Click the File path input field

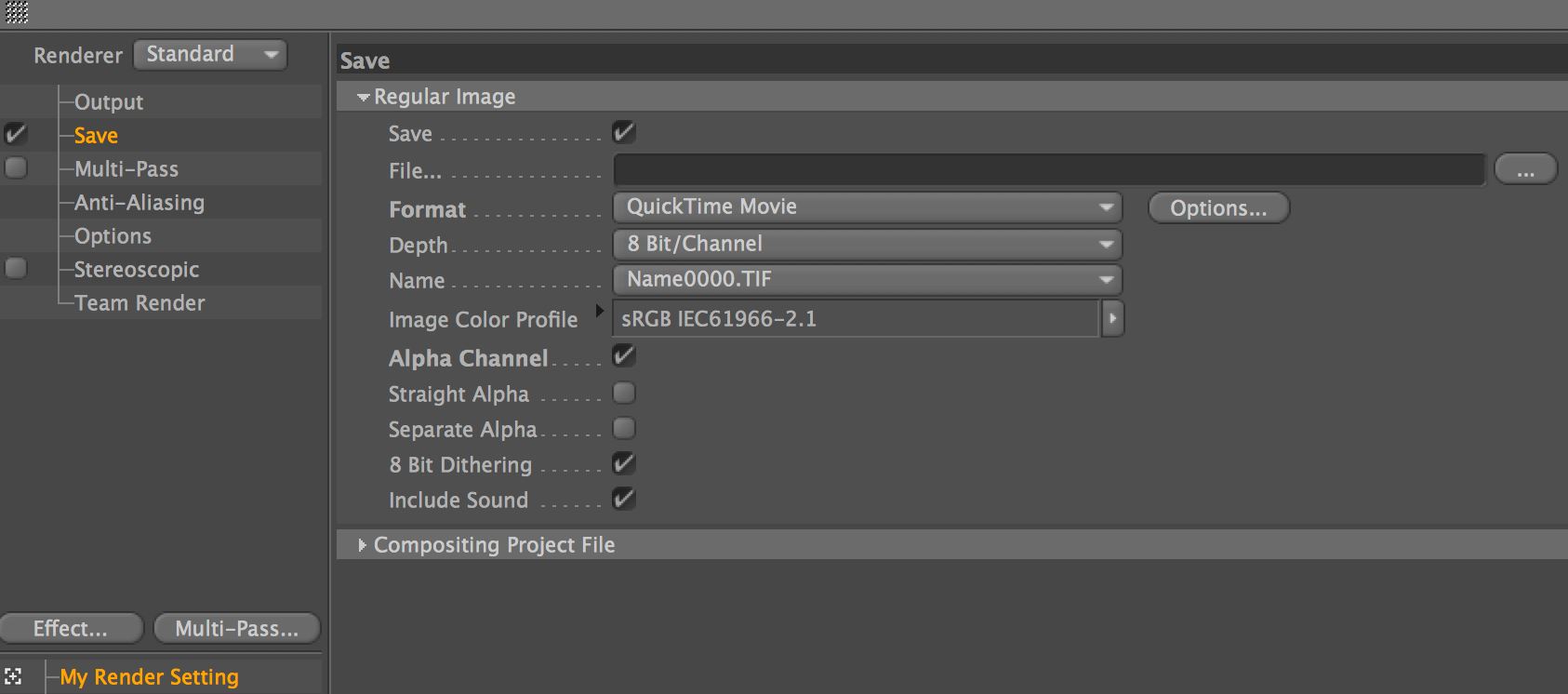coord(1048,170)
